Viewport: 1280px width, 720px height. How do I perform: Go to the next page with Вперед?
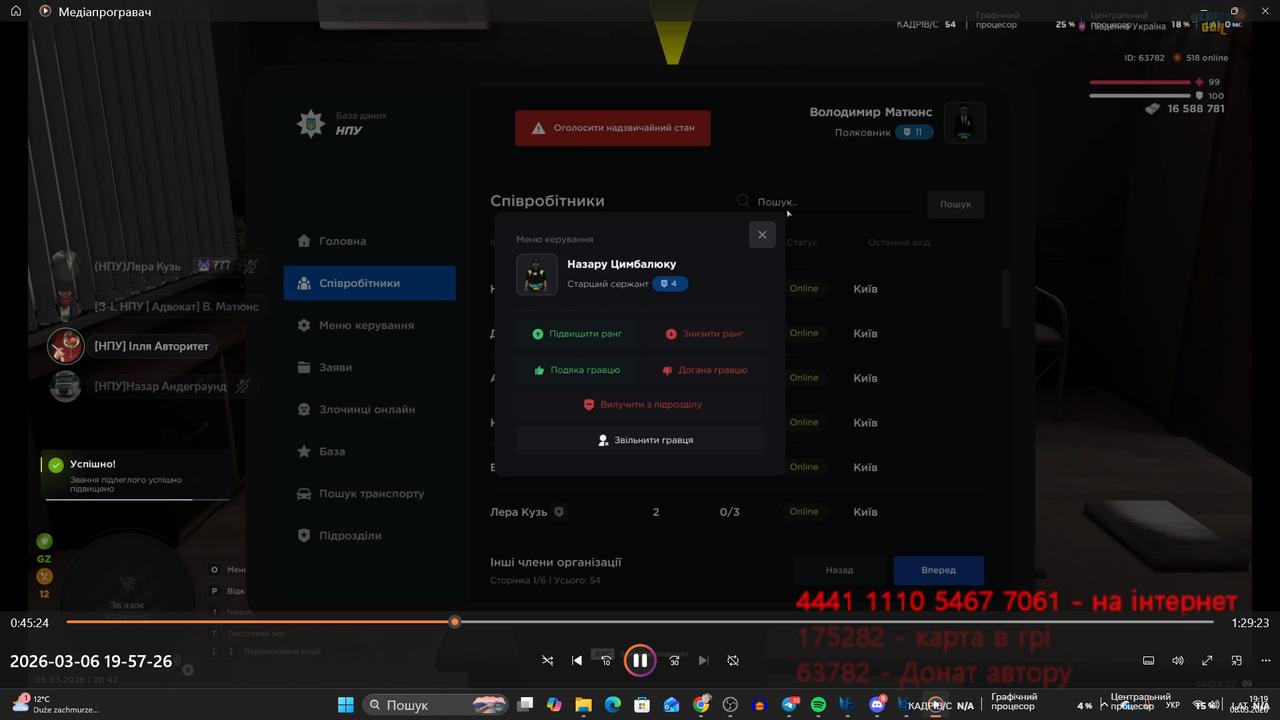[938, 570]
